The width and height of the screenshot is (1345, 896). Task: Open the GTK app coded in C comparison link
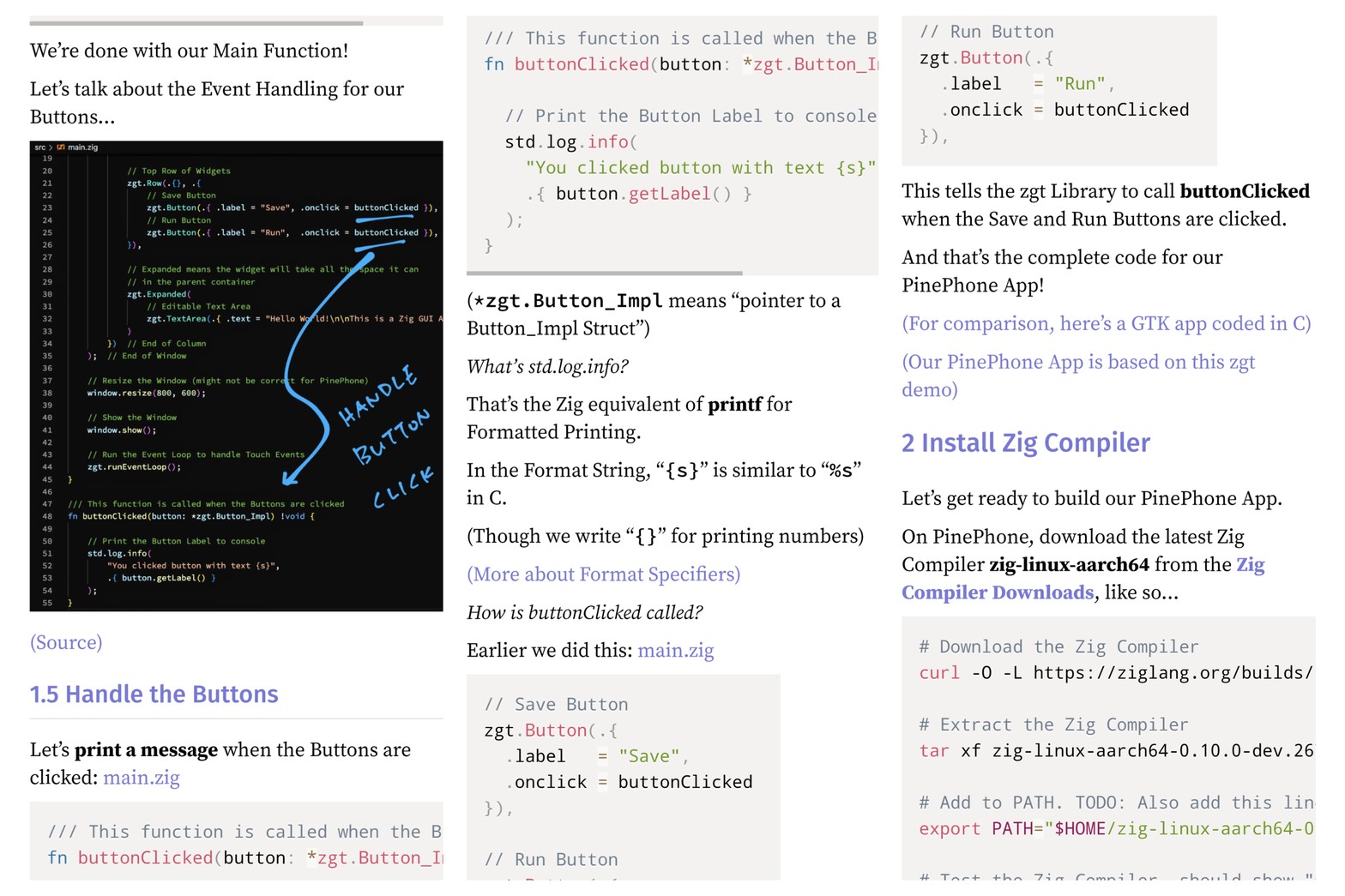click(x=1106, y=323)
